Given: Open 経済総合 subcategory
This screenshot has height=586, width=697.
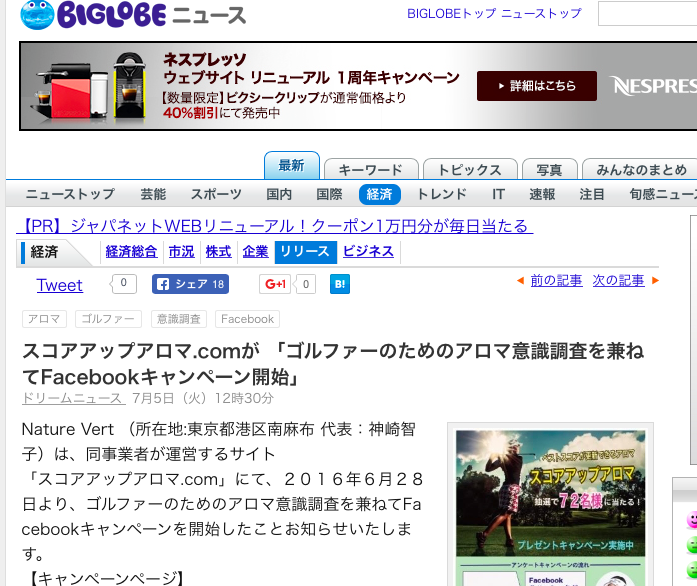Looking at the screenshot, I should [x=131, y=252].
